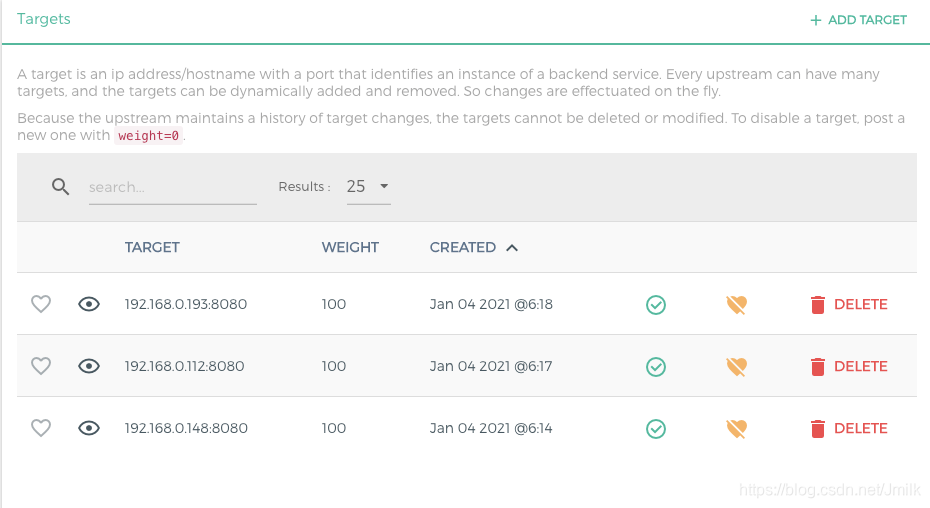Delete the 192.168.0.148:8080 target

coord(849,428)
